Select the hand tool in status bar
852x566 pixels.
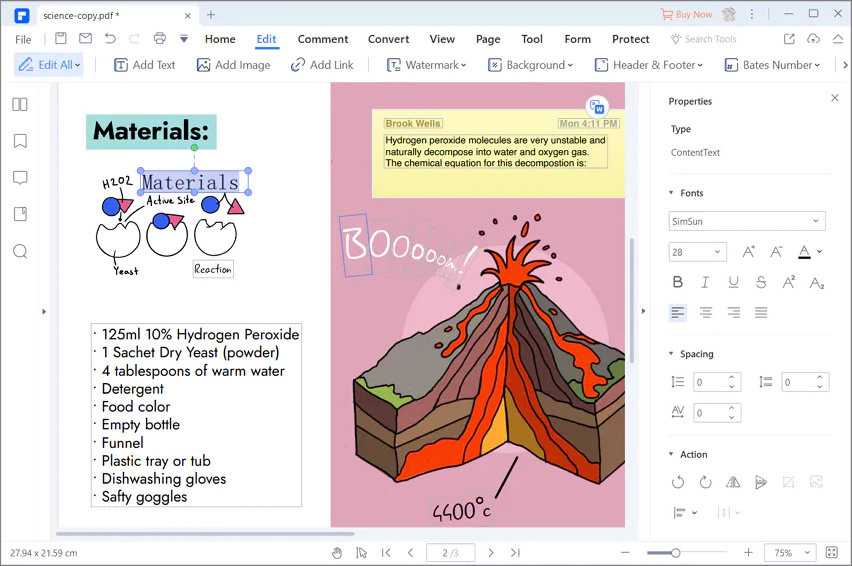click(337, 553)
